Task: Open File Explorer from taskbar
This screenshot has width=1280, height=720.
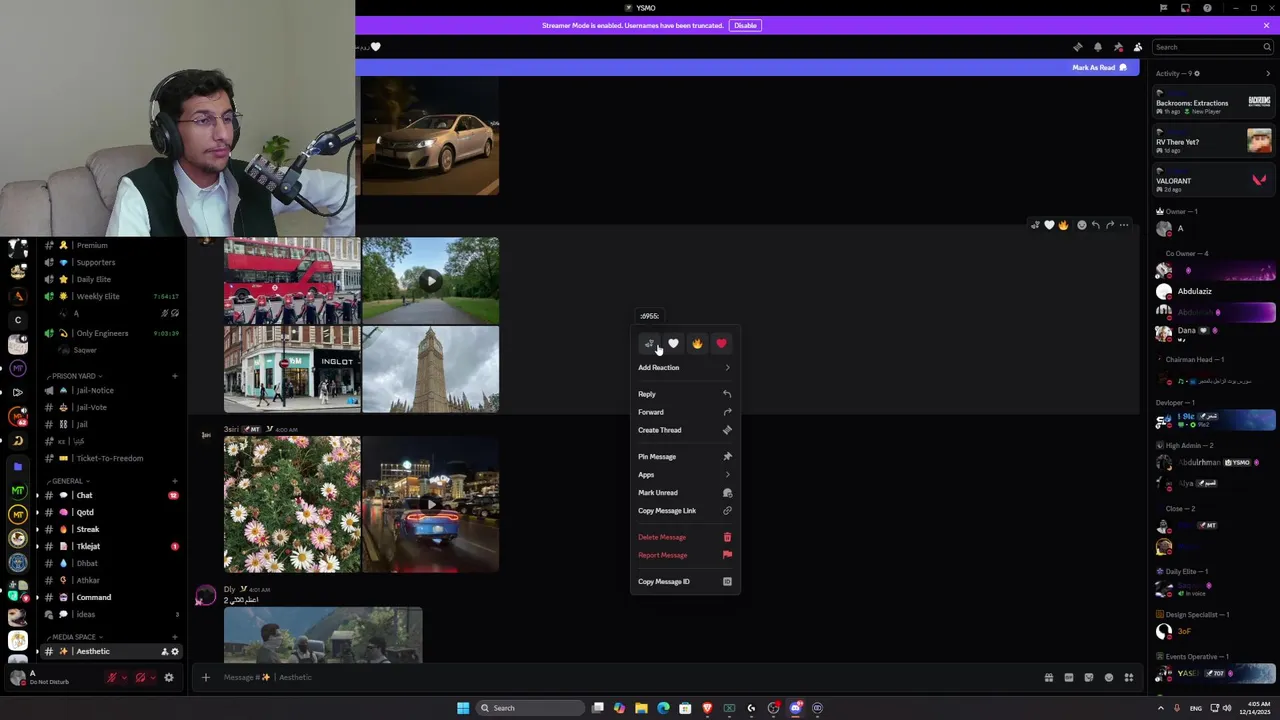Action: point(641,708)
